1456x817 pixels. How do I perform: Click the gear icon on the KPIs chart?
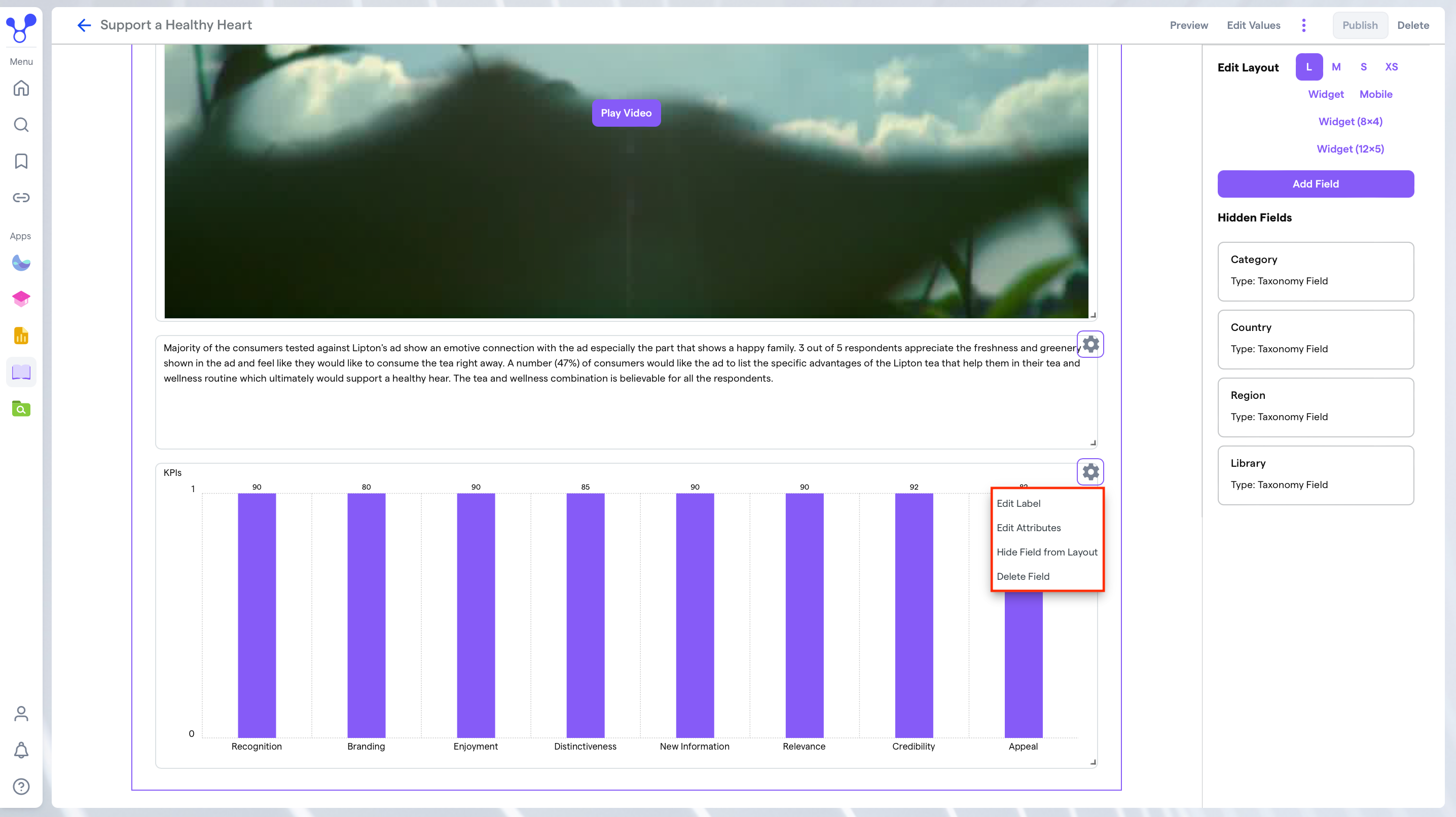coord(1090,472)
